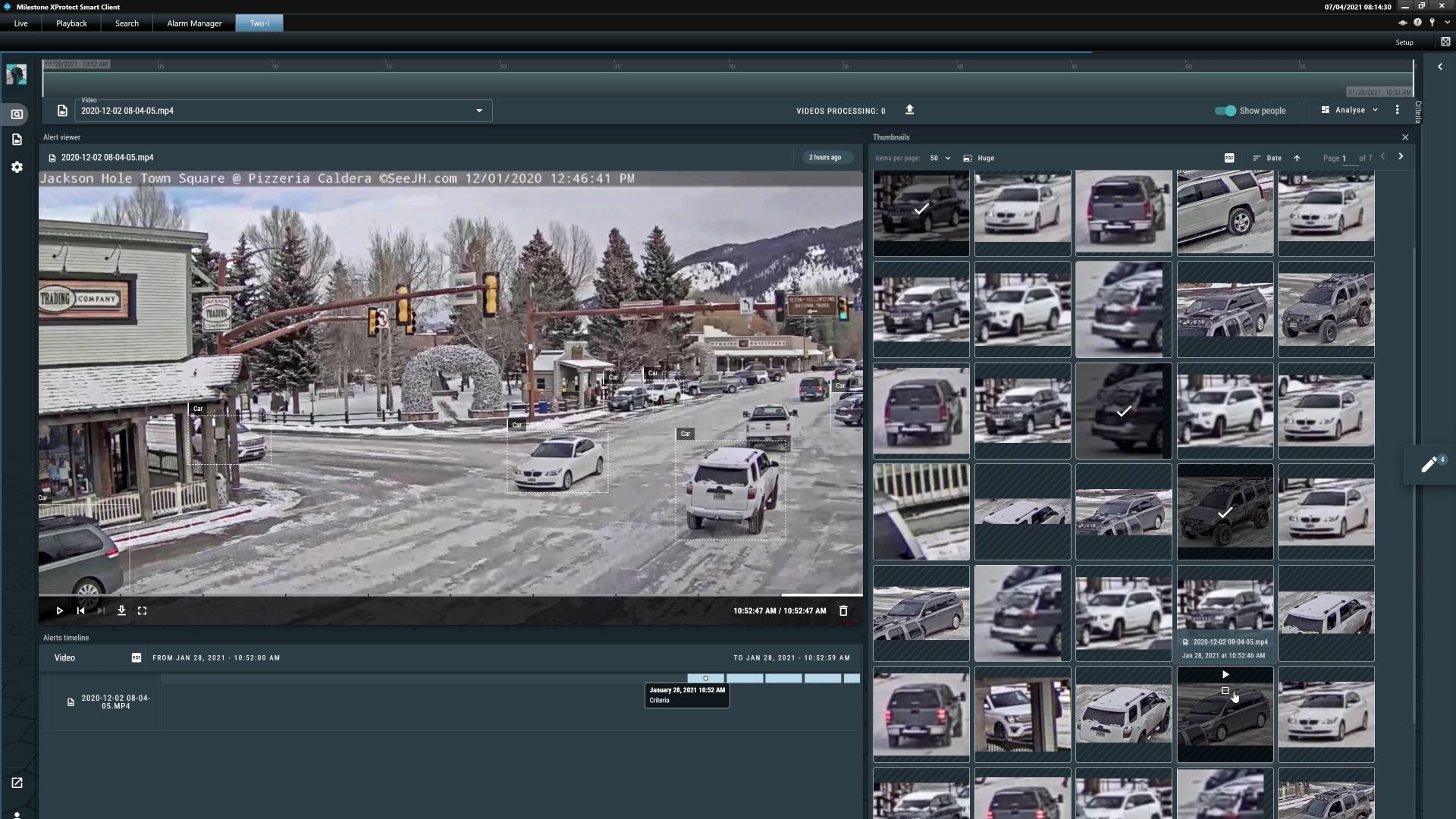
Task: Go to the next thumbnails page
Action: click(1401, 157)
